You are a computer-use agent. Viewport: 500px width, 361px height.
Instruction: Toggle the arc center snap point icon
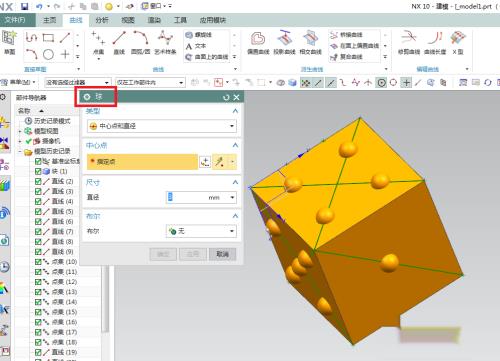tap(381, 82)
